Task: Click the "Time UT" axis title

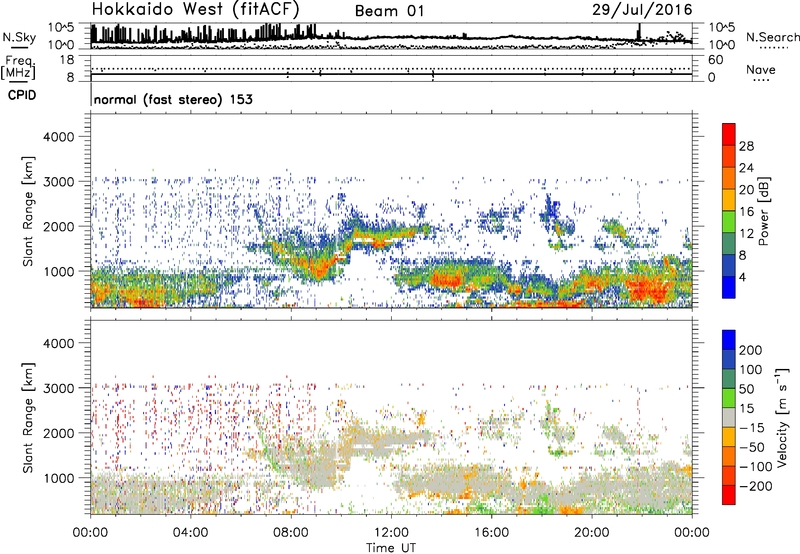Action: (391, 548)
